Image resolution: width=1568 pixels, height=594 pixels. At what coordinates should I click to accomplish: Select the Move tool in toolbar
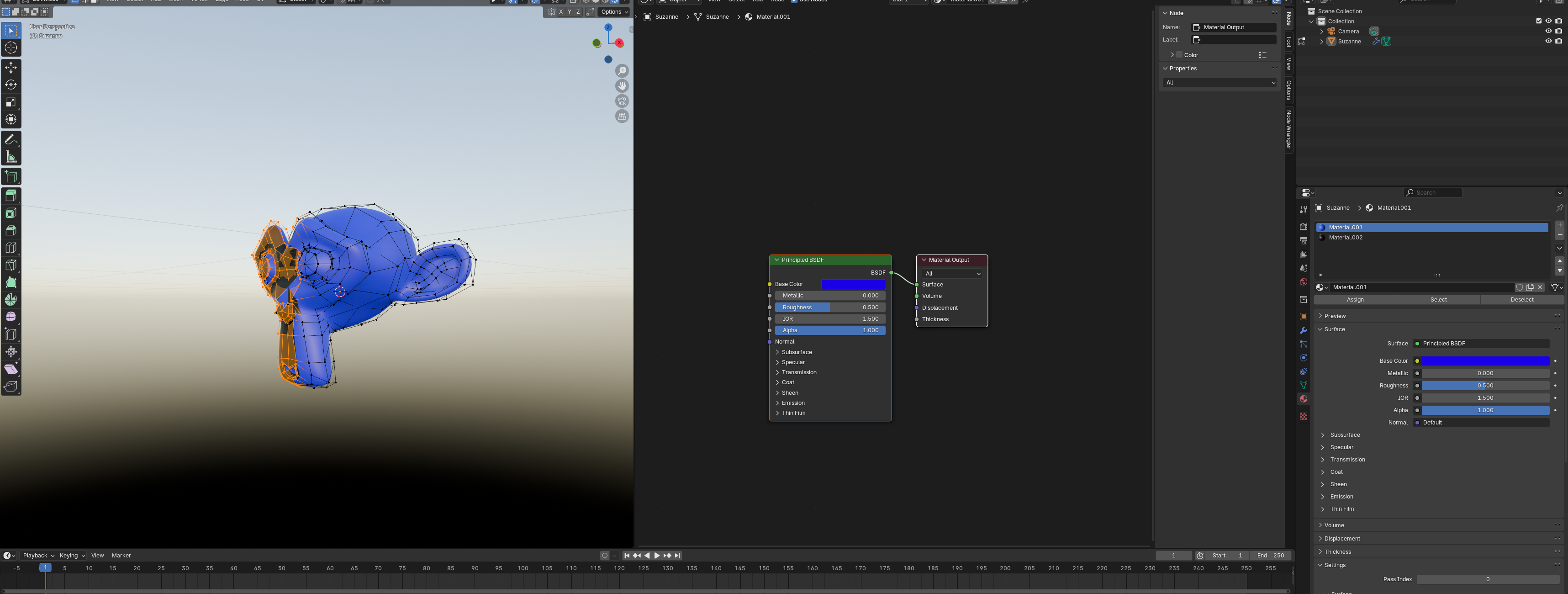(11, 68)
